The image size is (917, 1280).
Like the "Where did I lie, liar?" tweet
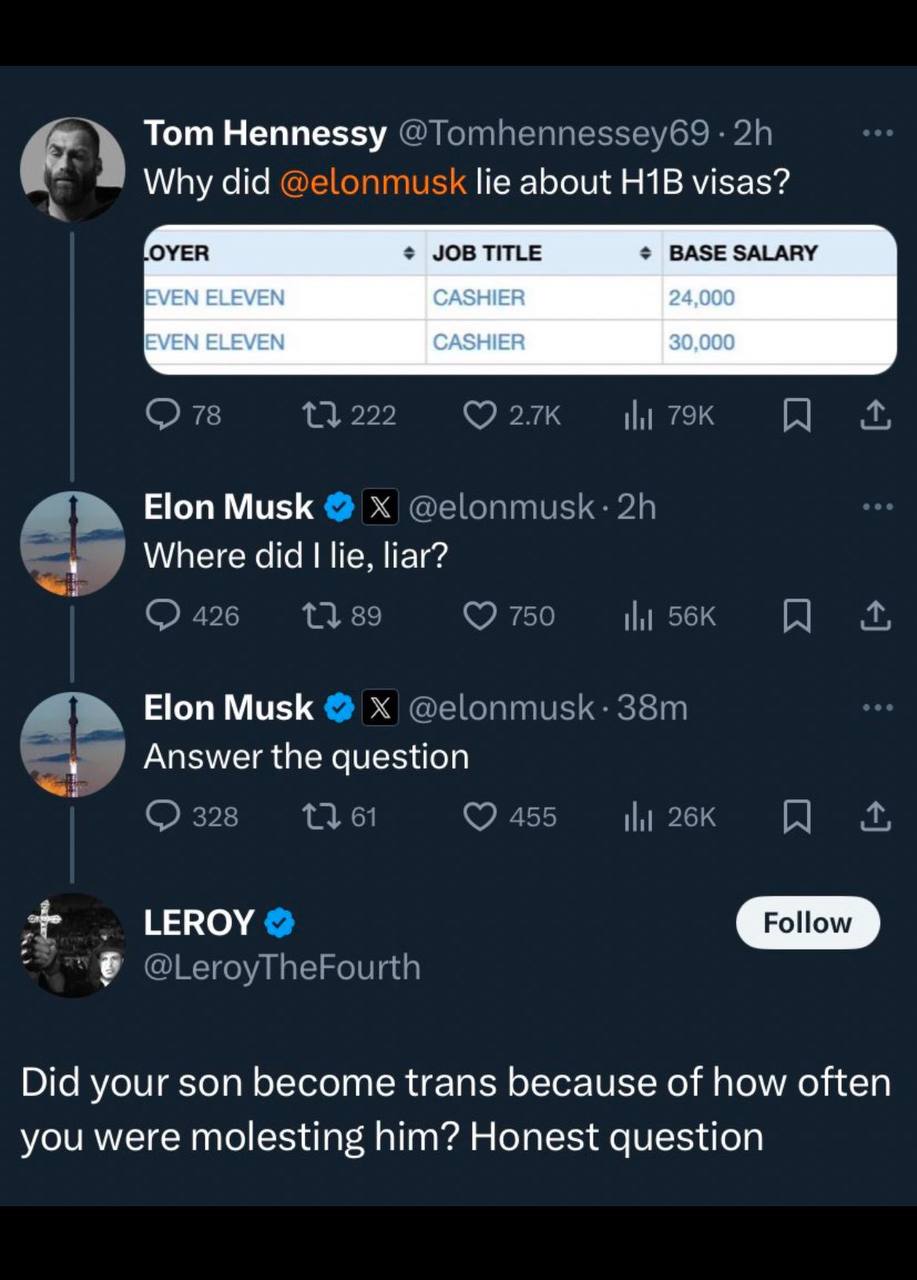pyautogui.click(x=481, y=616)
